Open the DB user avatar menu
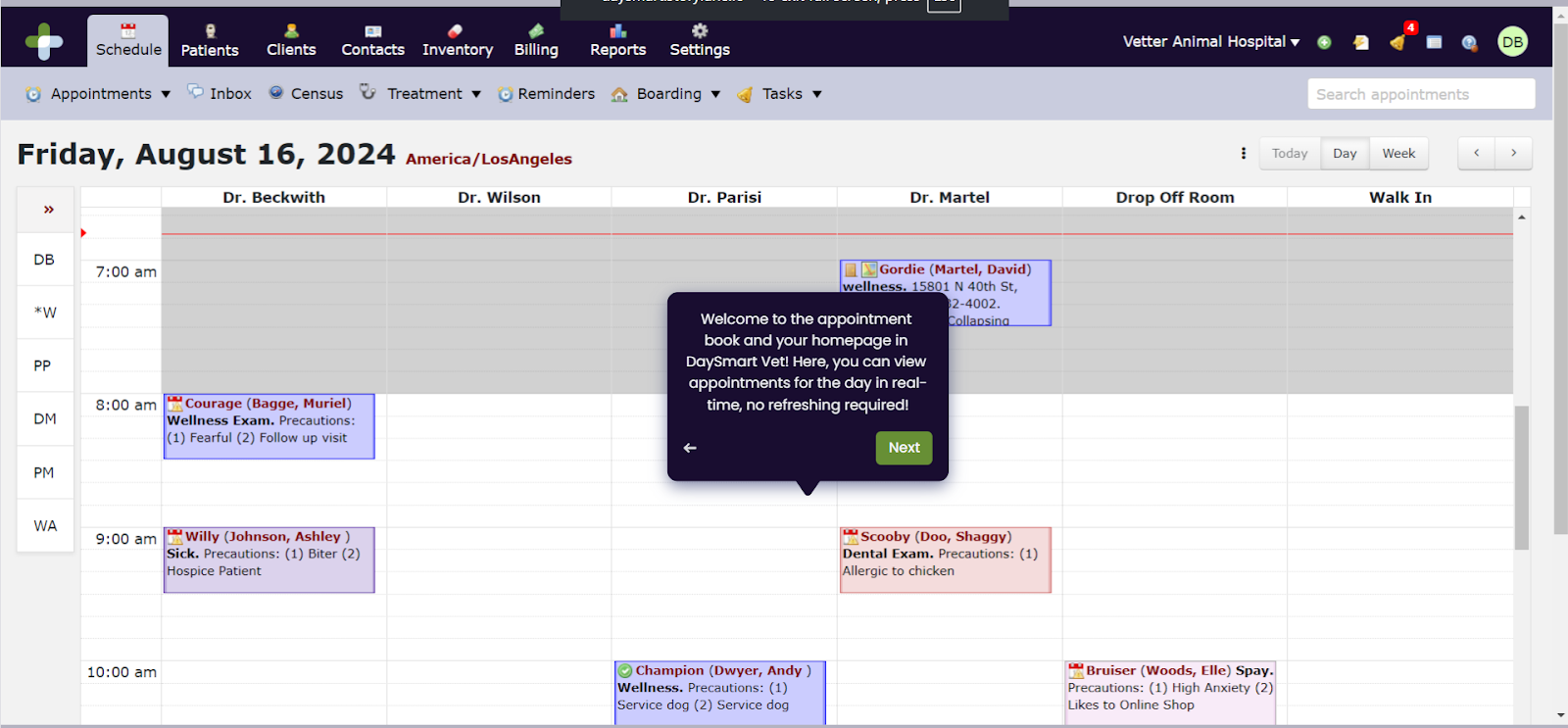 [x=1512, y=41]
